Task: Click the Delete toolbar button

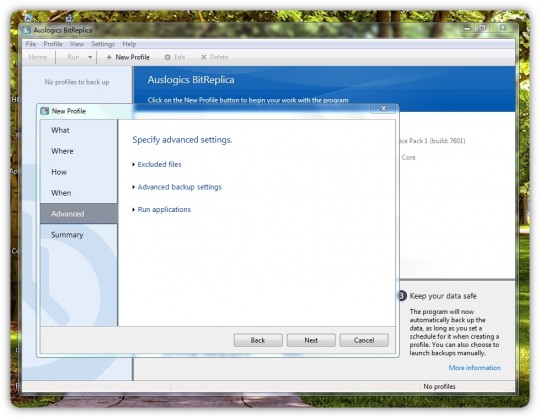Action: coord(215,57)
